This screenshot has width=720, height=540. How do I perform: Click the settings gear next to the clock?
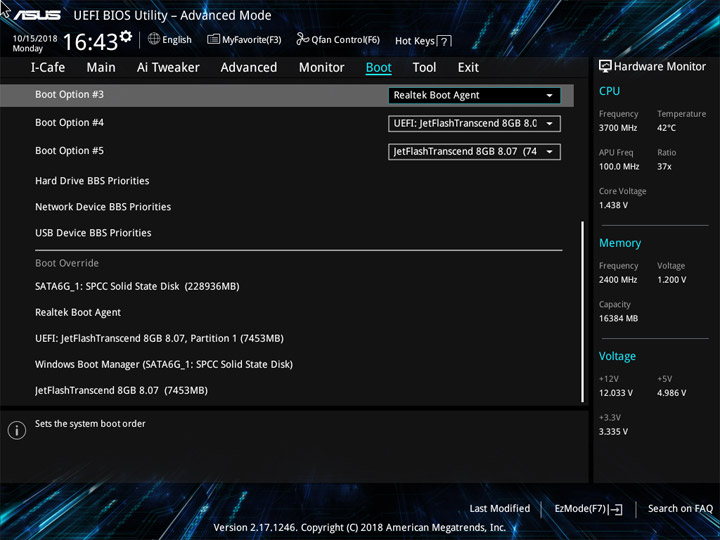coord(125,36)
